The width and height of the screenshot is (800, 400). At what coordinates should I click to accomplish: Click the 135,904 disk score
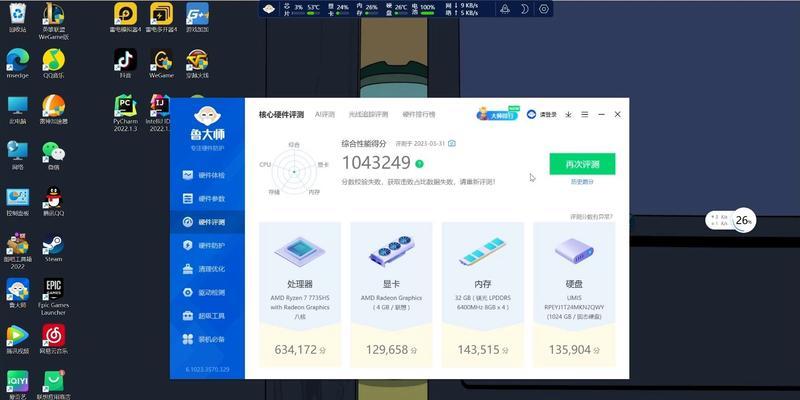tap(570, 350)
